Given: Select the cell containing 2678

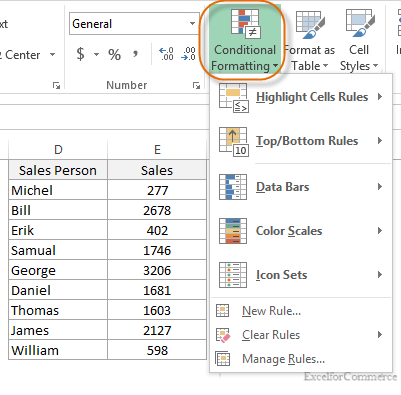Looking at the screenshot, I should pyautogui.click(x=157, y=210).
